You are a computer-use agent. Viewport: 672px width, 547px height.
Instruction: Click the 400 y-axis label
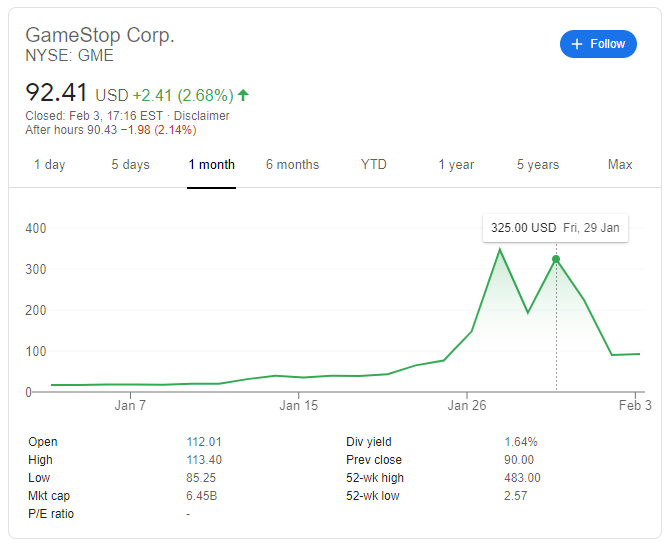[x=36, y=228]
